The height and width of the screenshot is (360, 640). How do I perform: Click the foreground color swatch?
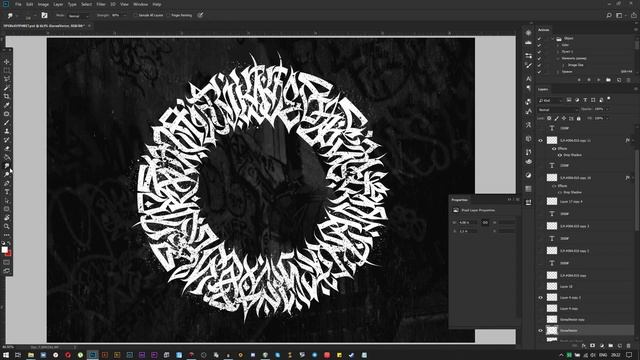tap(4, 249)
